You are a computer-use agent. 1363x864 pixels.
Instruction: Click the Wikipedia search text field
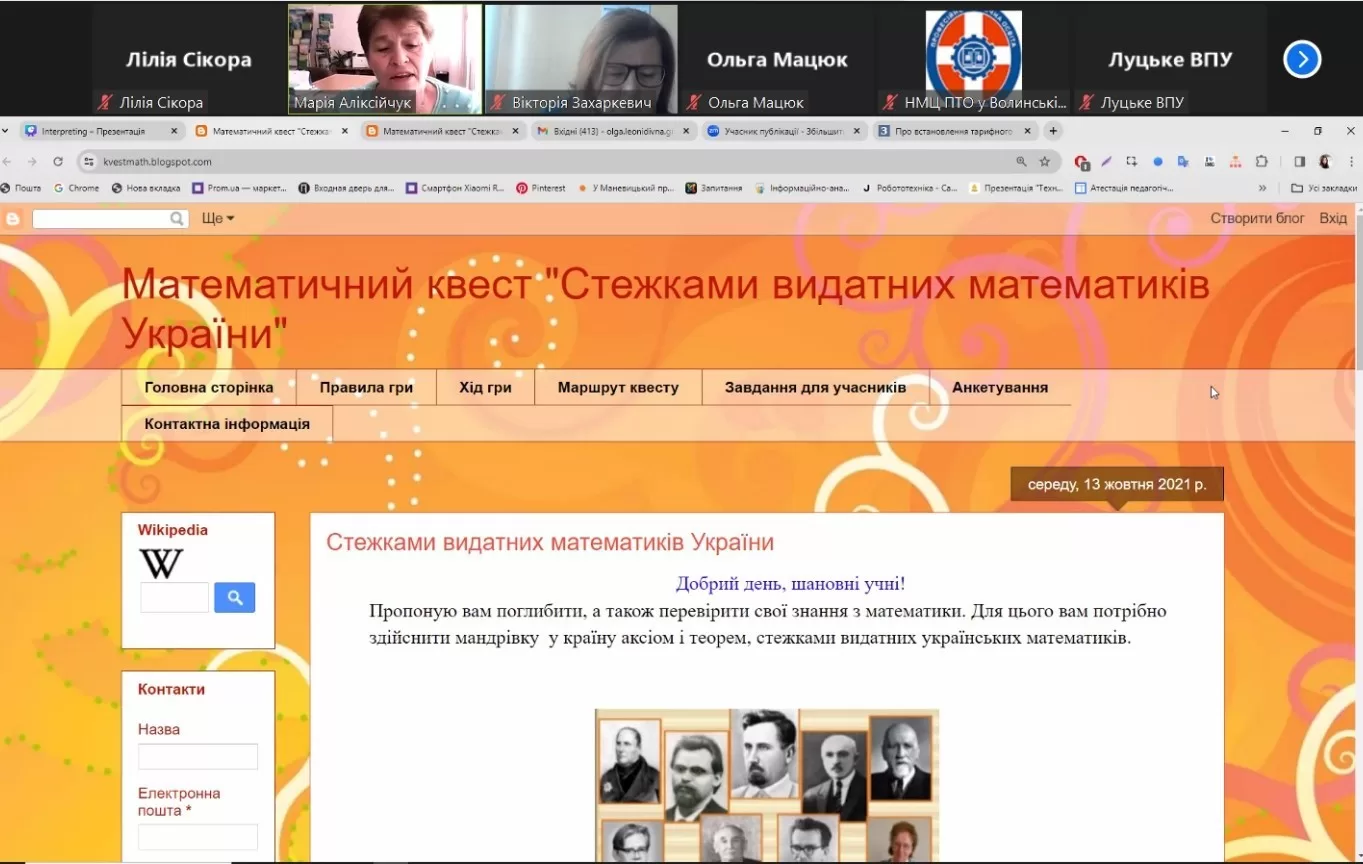pos(174,598)
